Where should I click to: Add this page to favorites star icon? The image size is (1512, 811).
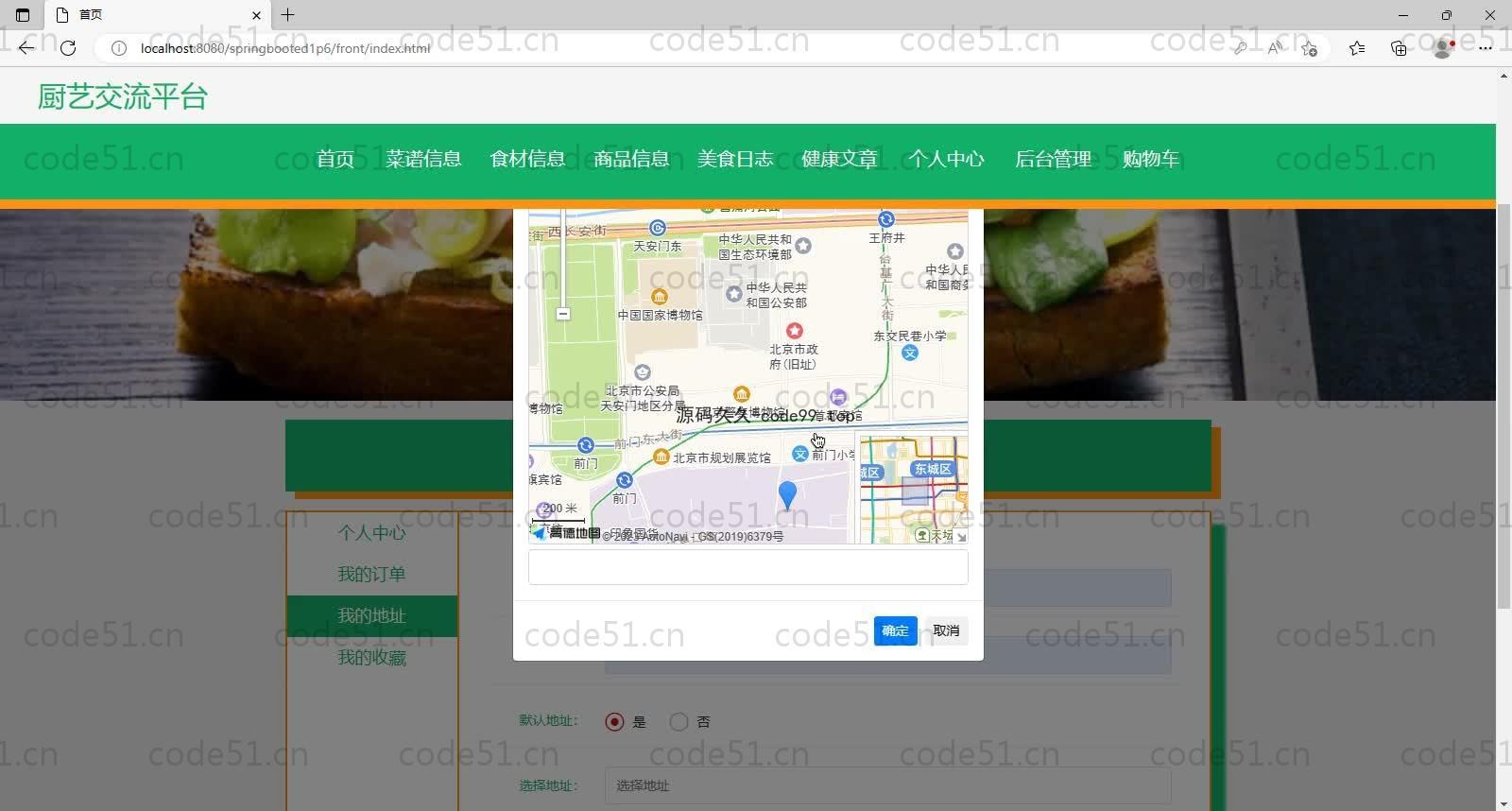tap(1310, 48)
